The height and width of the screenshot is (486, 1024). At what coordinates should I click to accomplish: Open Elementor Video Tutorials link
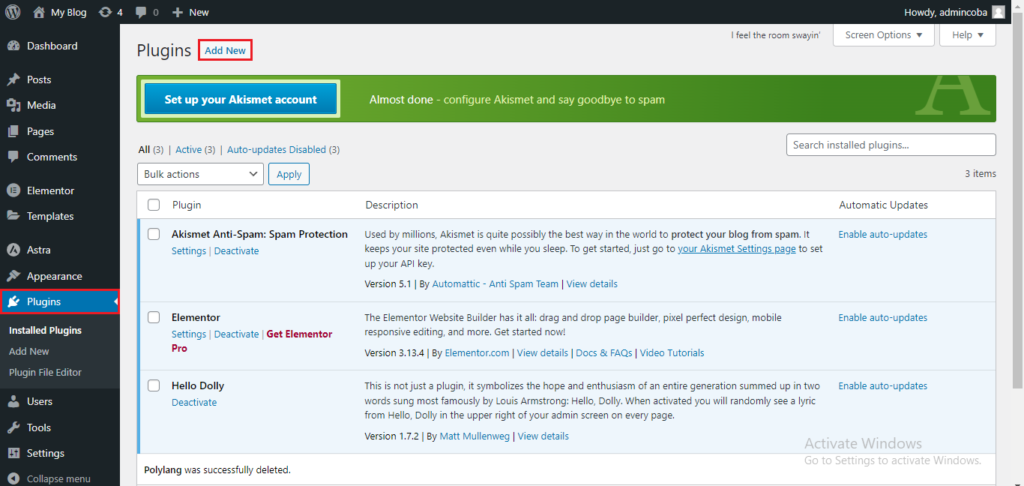point(672,353)
